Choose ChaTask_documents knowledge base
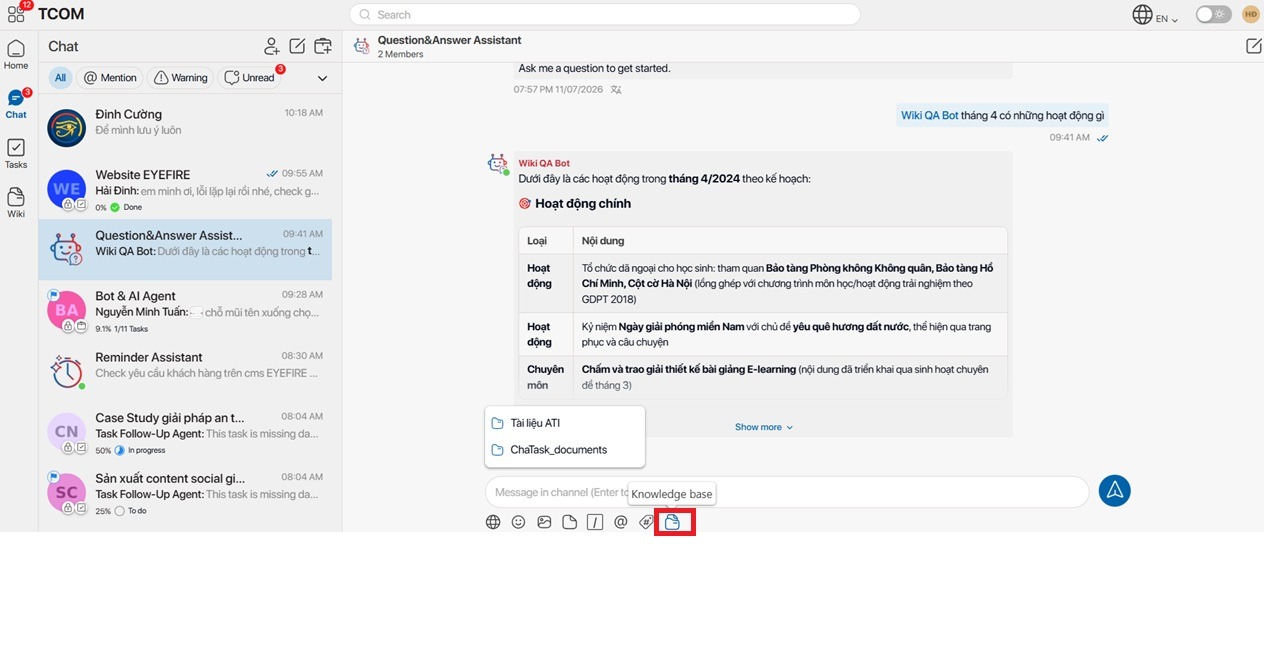1264x648 pixels. coord(565,450)
